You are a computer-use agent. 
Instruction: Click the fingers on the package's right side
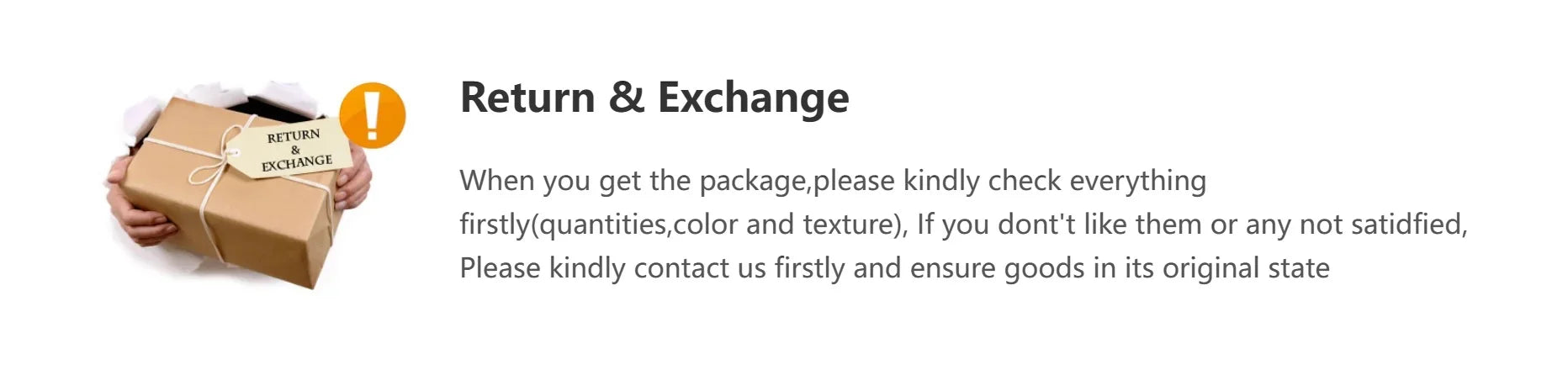tap(354, 180)
